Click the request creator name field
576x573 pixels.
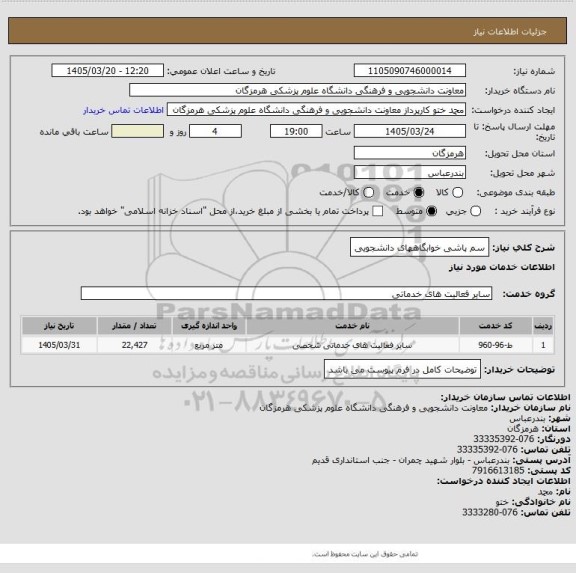tap(316, 110)
